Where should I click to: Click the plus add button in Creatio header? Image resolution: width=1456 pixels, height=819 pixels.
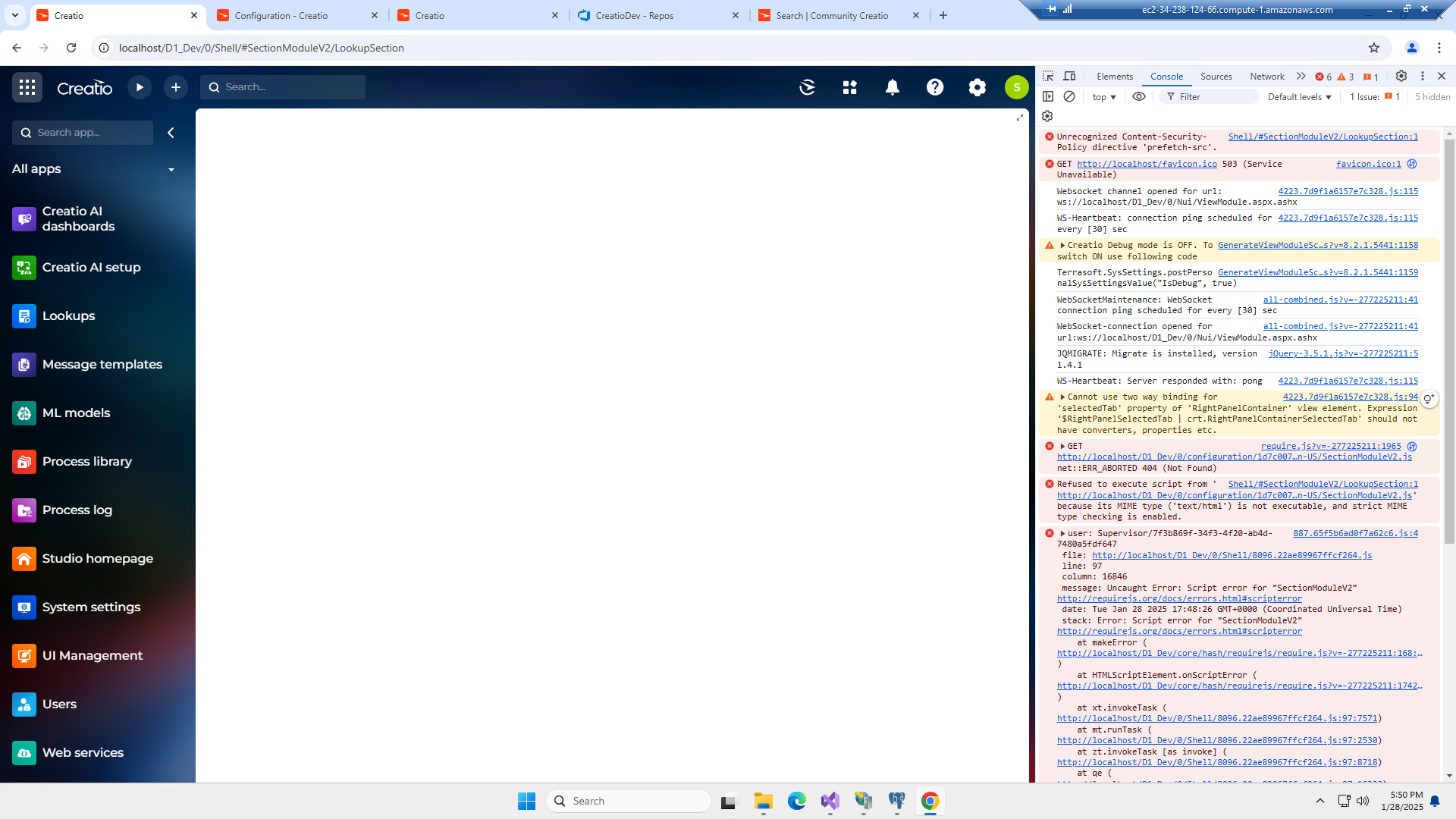(x=176, y=87)
